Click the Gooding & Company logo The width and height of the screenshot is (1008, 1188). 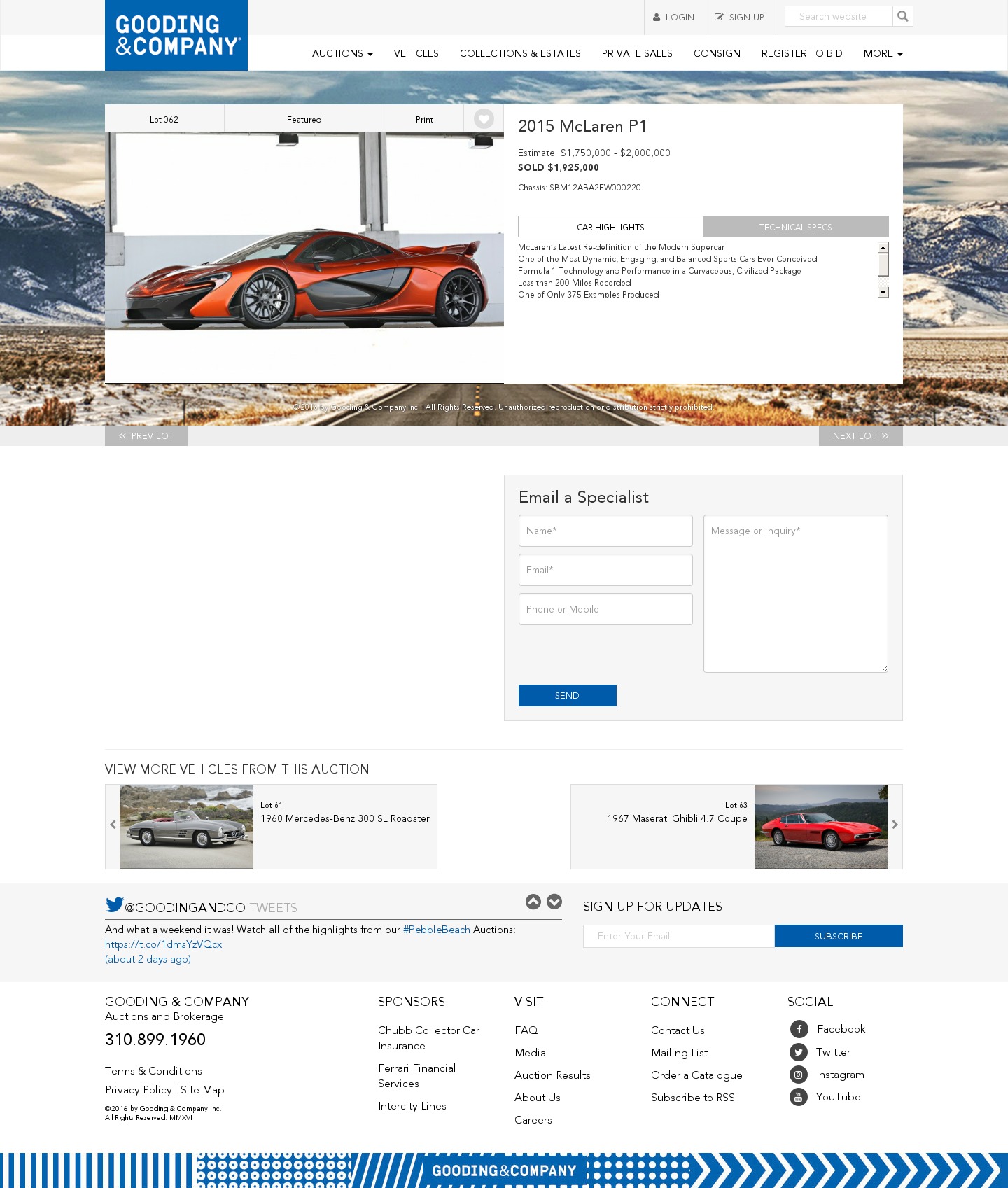click(x=176, y=35)
